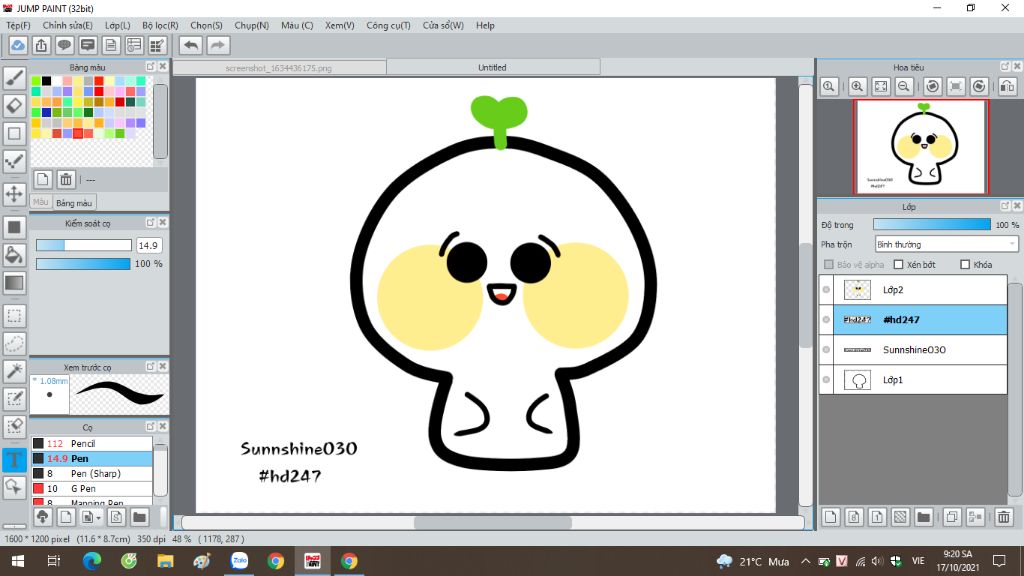The height and width of the screenshot is (576, 1024).
Task: Click the Undo arrow
Action: 191,45
